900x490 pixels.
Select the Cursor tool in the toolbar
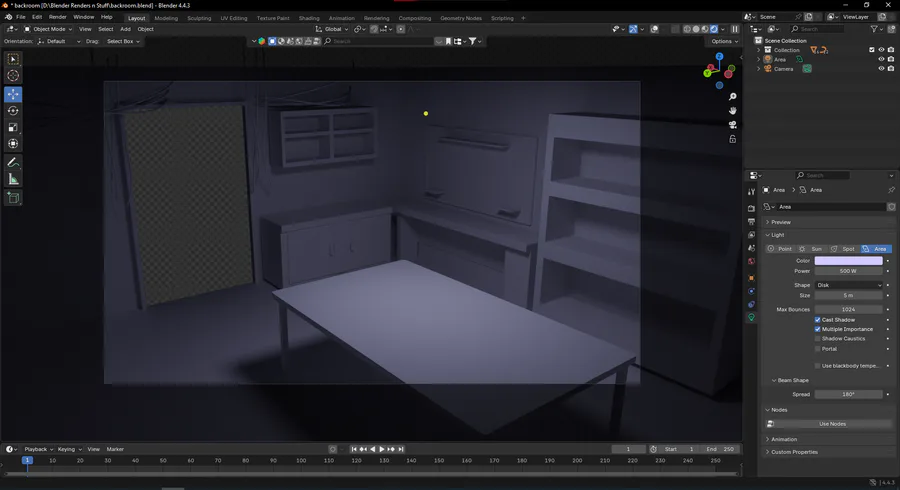point(13,76)
